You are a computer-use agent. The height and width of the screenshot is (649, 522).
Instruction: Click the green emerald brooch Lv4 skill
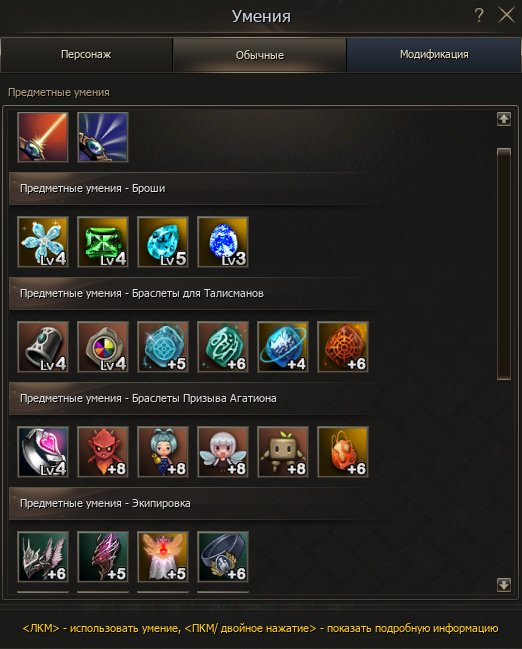pos(103,242)
